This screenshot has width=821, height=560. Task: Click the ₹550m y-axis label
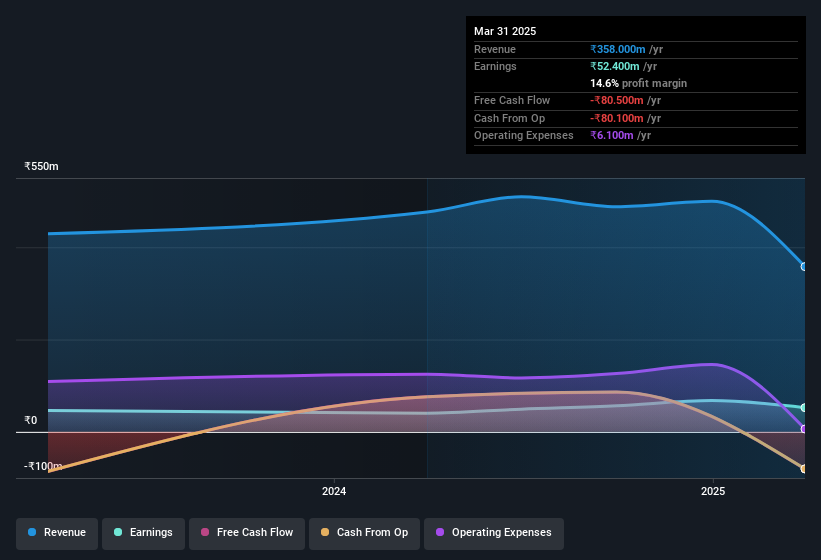click(41, 166)
